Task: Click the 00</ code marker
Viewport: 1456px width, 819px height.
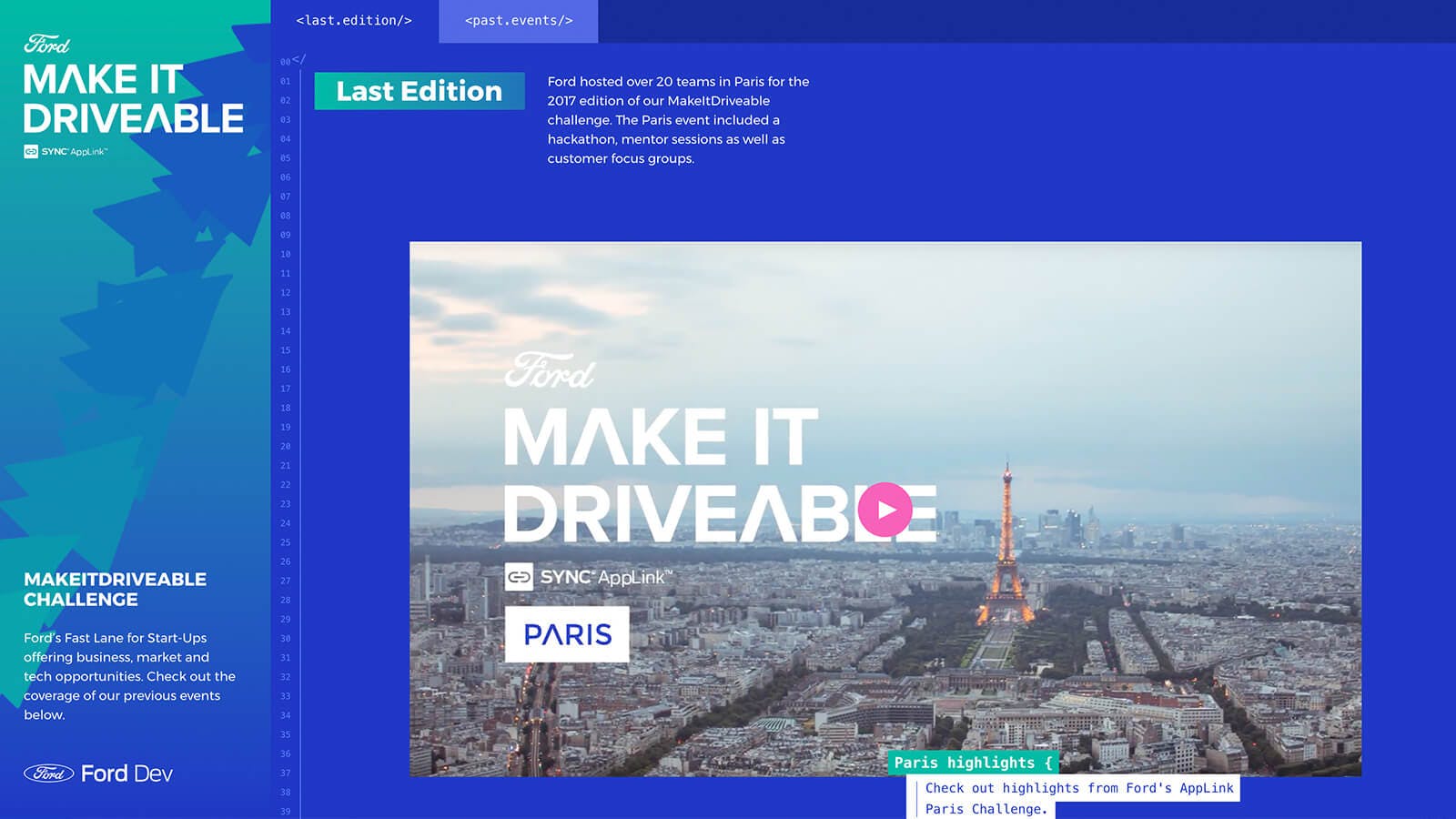Action: tap(293, 60)
